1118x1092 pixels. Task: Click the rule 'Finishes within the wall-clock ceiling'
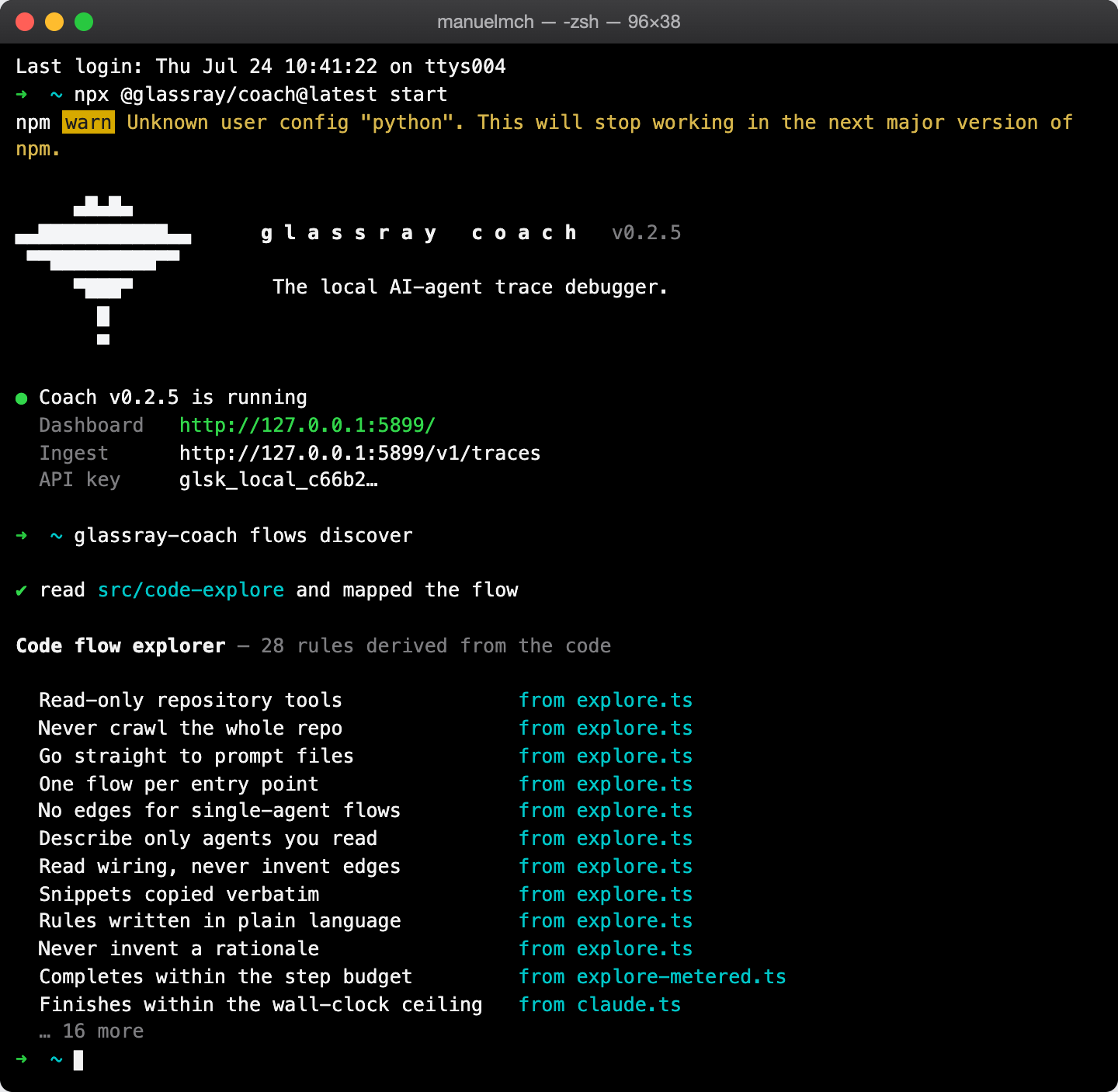click(x=261, y=1004)
